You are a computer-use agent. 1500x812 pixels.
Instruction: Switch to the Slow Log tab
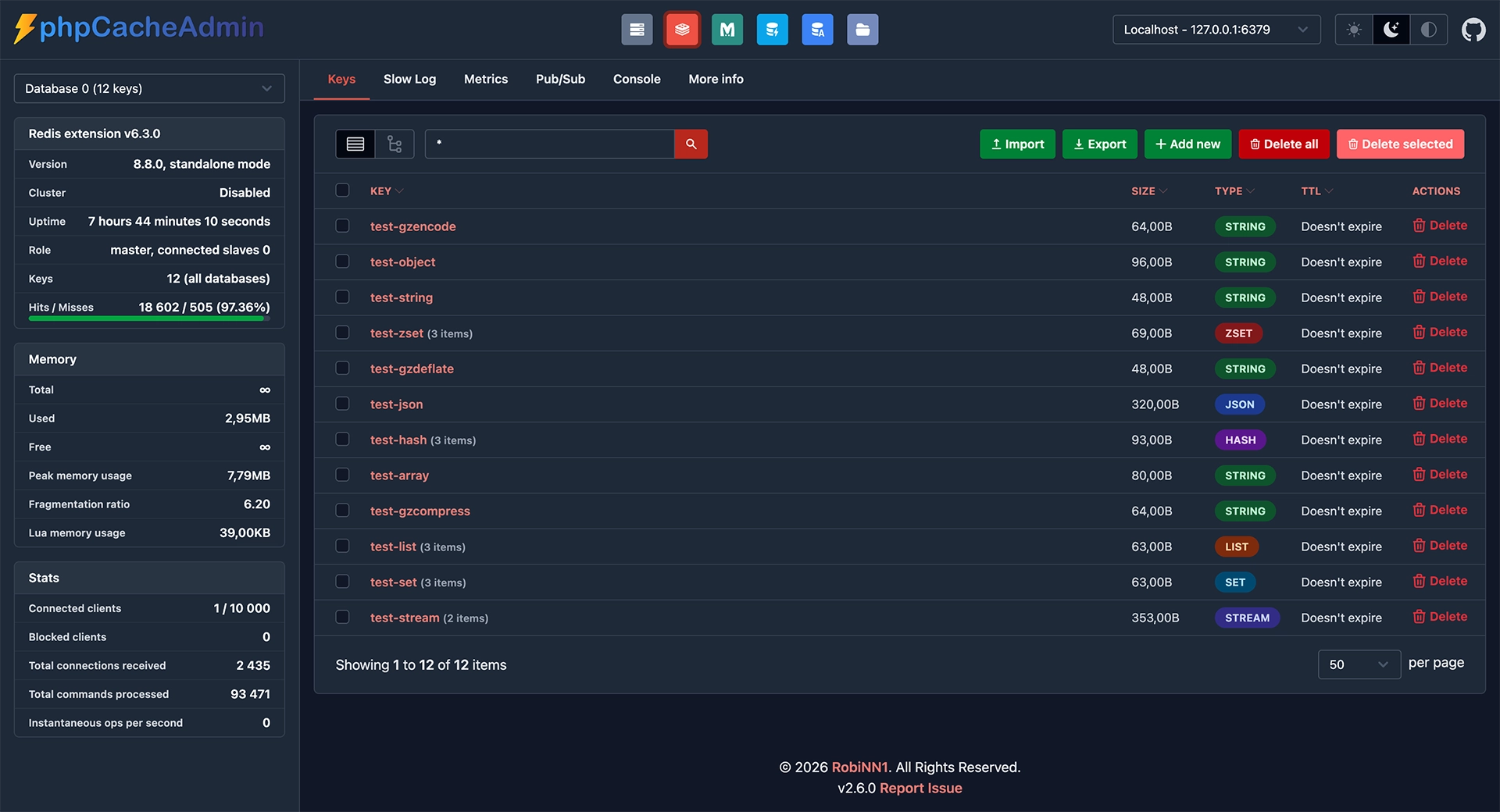point(409,79)
